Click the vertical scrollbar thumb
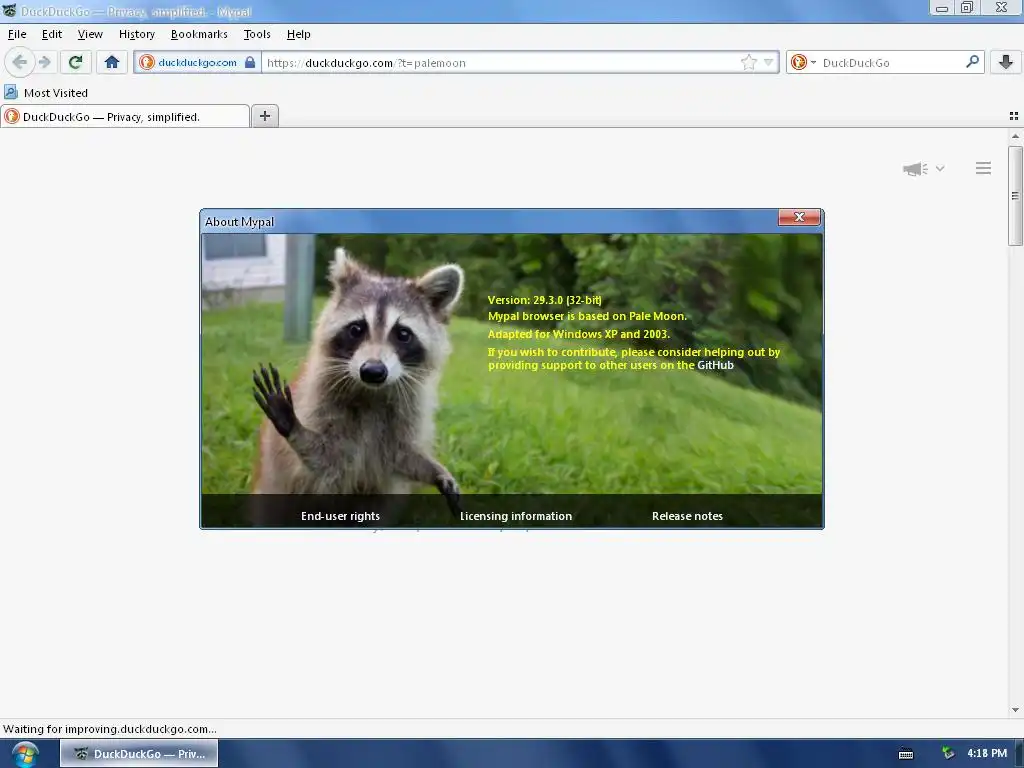 1015,196
